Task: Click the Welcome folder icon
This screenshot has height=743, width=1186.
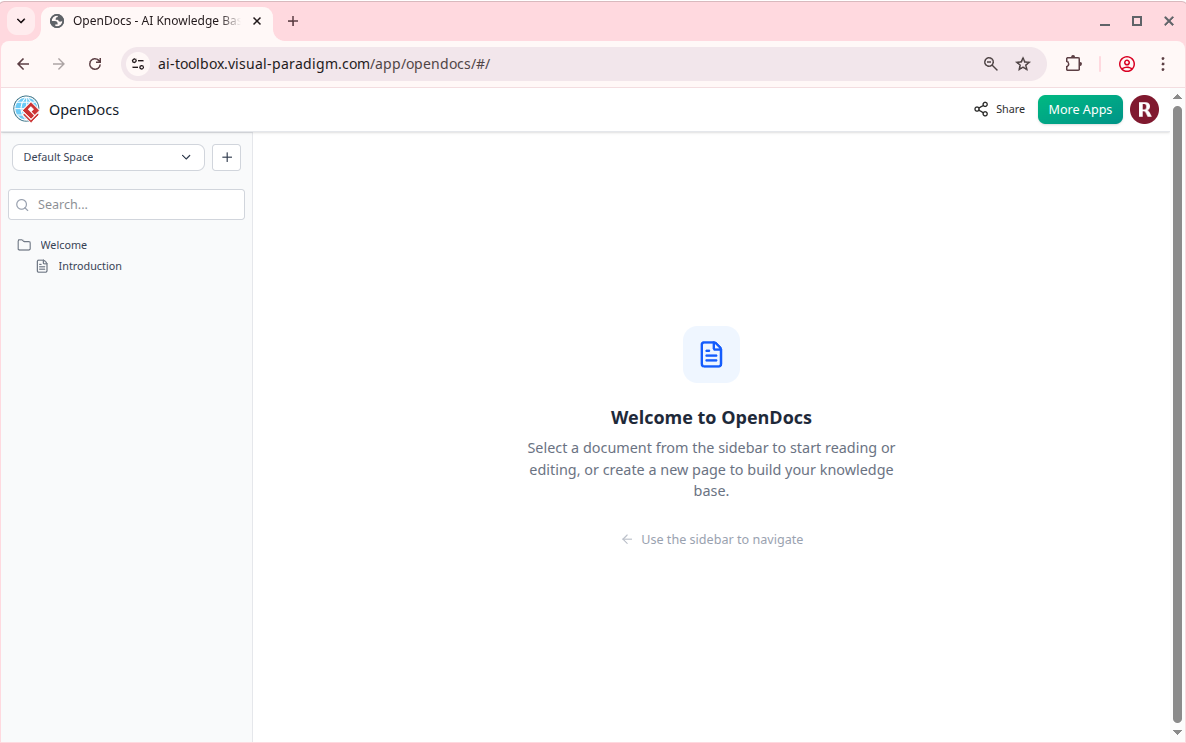Action: coord(24,244)
